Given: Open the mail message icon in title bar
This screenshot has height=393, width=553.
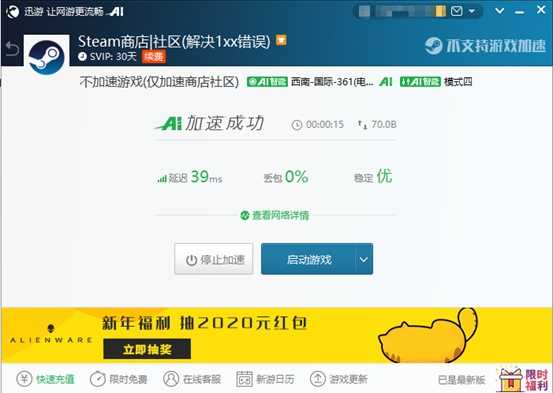Looking at the screenshot, I should [x=456, y=11].
